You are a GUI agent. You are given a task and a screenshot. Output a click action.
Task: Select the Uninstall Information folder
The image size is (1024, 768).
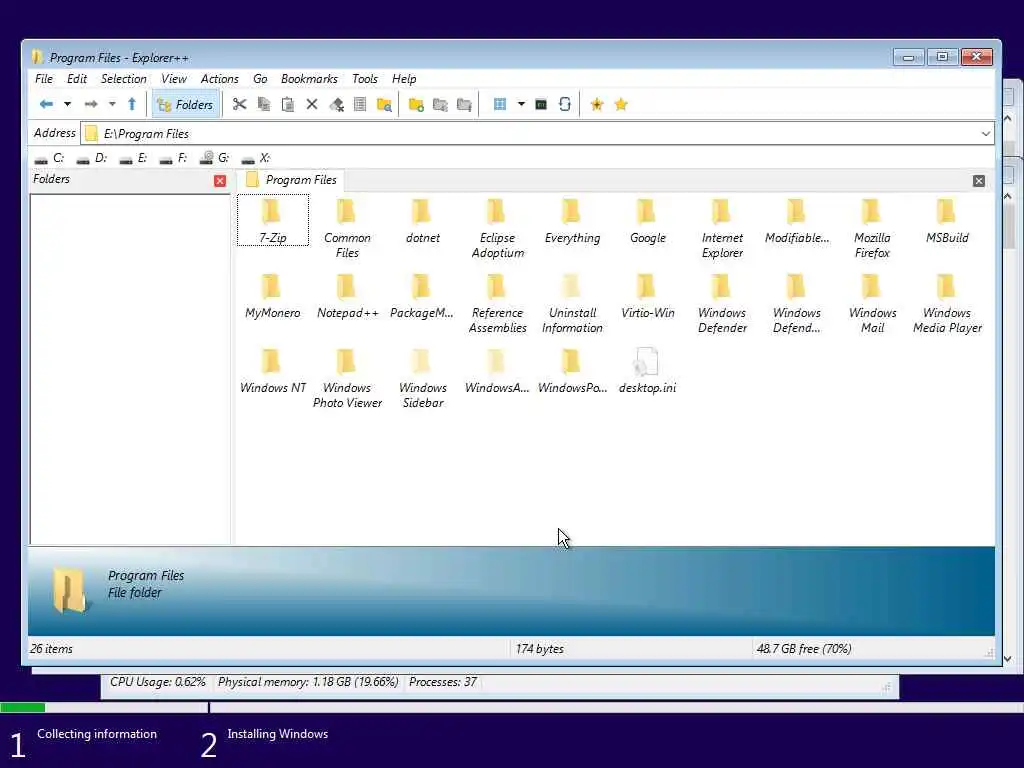(572, 304)
